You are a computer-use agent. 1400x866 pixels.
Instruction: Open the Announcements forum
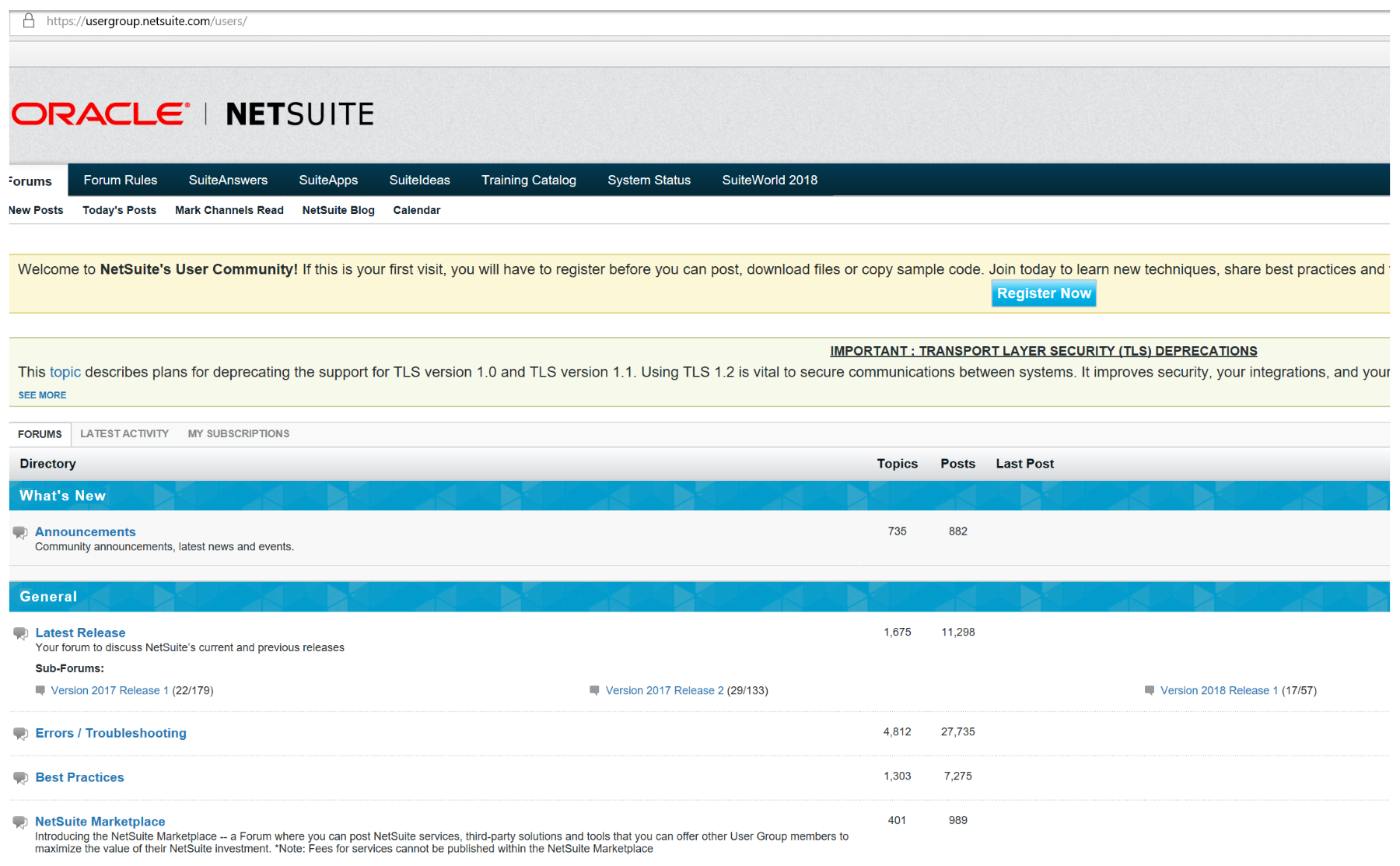(86, 531)
